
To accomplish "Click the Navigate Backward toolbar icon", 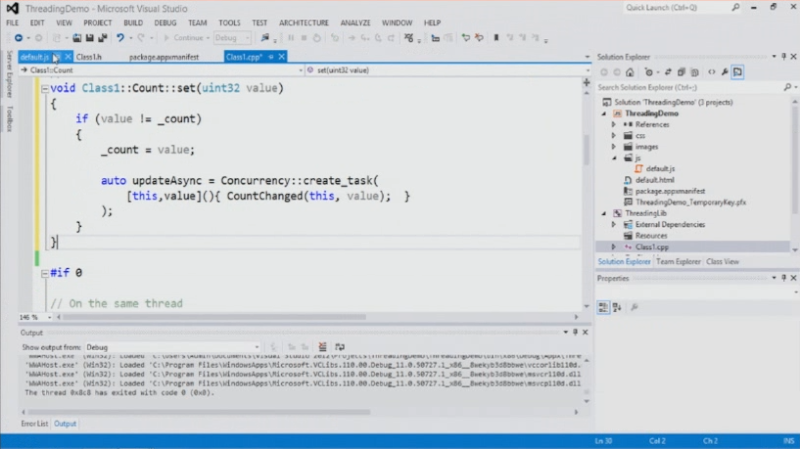I will click(18, 38).
